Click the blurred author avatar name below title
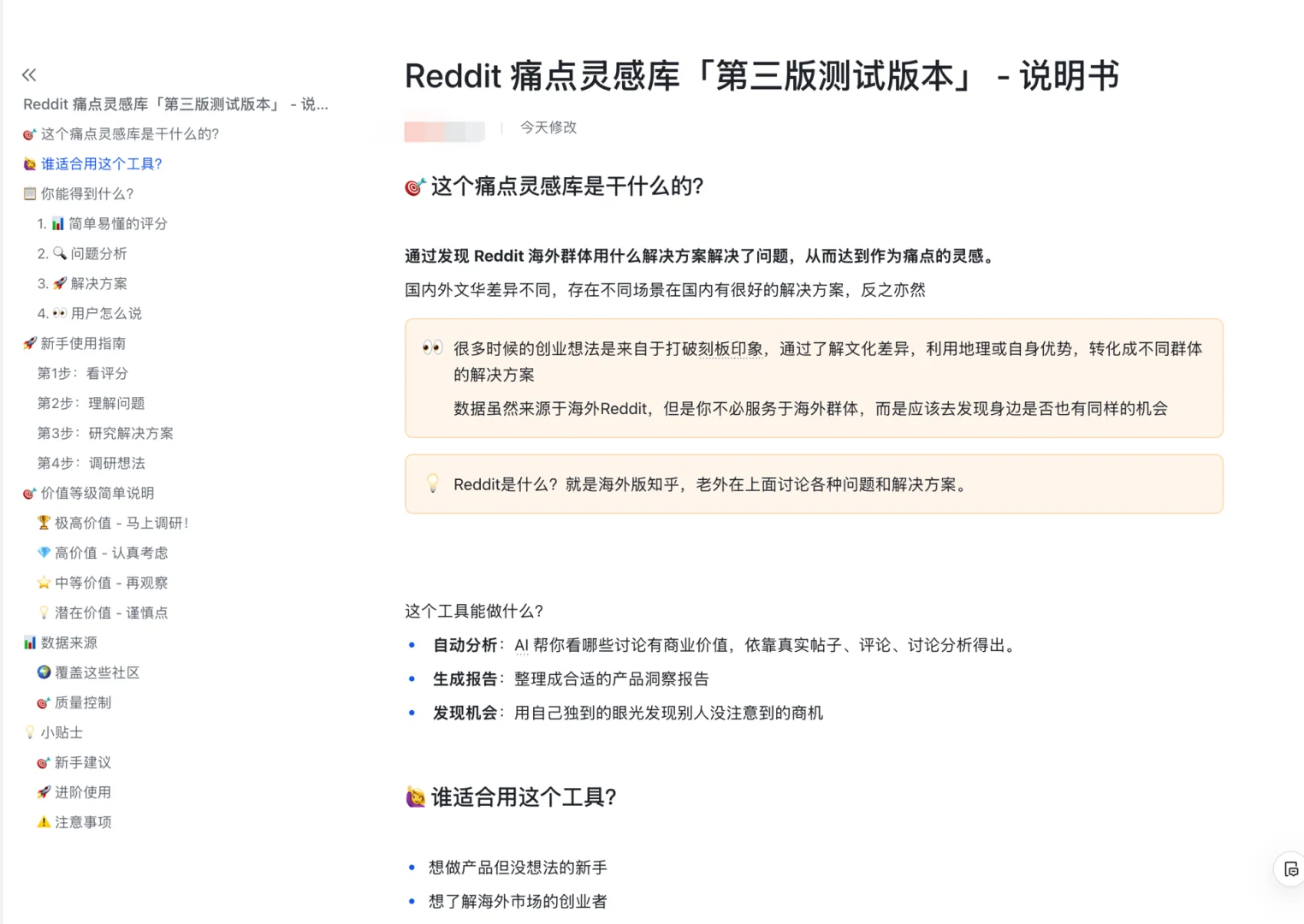Image resolution: width=1304 pixels, height=924 pixels. pos(444,130)
